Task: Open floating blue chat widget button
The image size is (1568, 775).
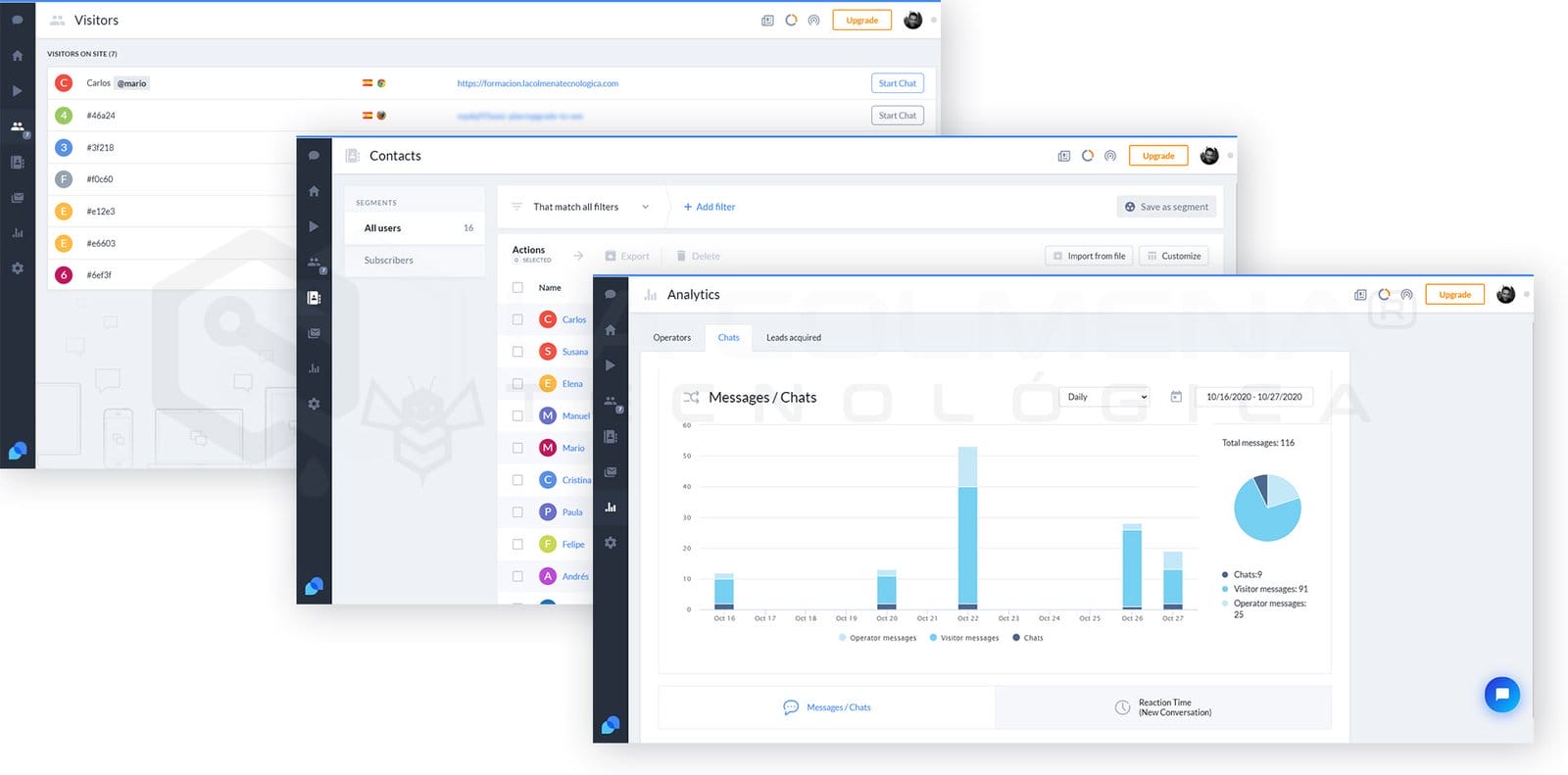Action: point(1501,695)
